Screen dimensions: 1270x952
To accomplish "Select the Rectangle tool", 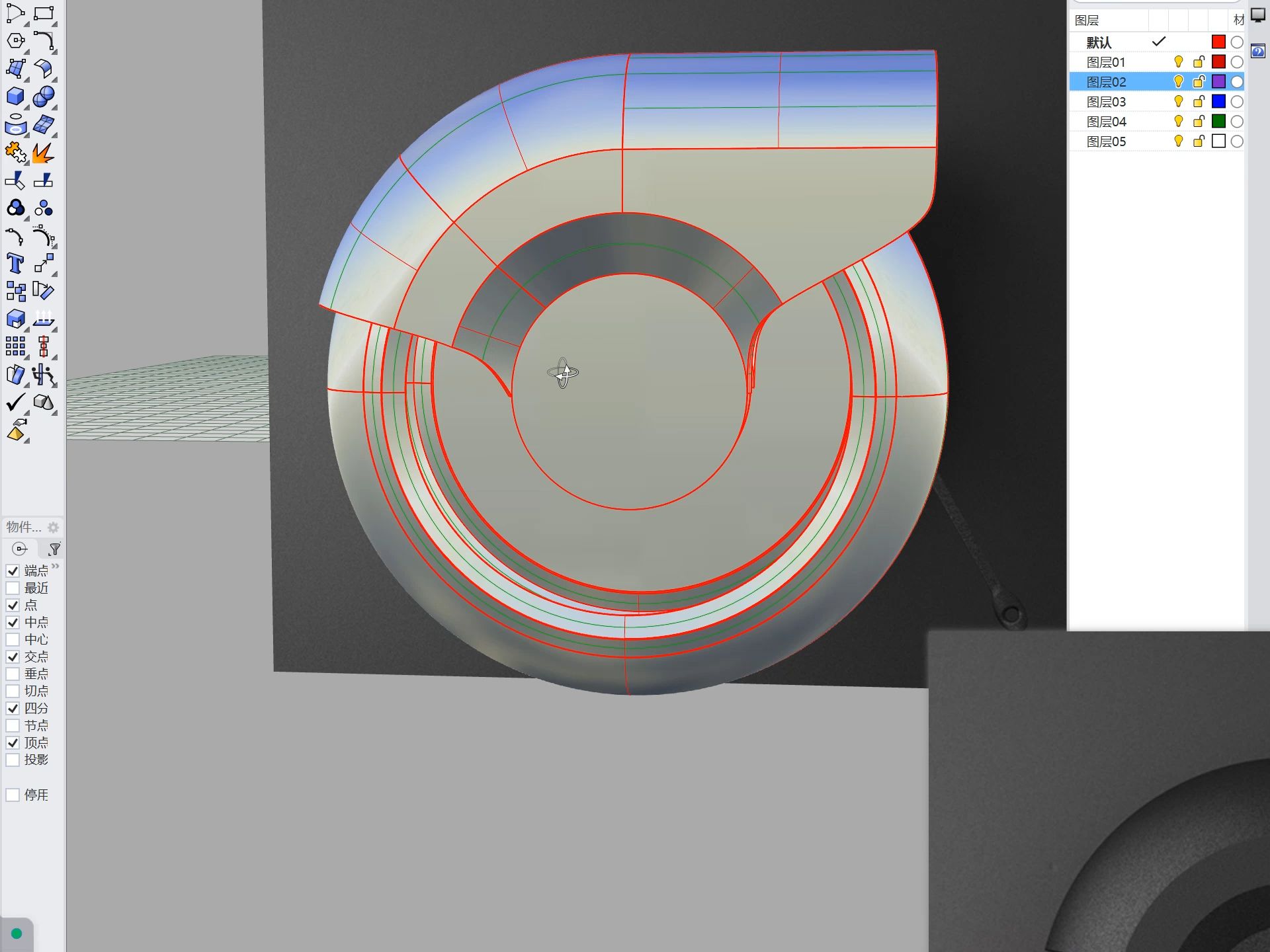I will (44, 13).
